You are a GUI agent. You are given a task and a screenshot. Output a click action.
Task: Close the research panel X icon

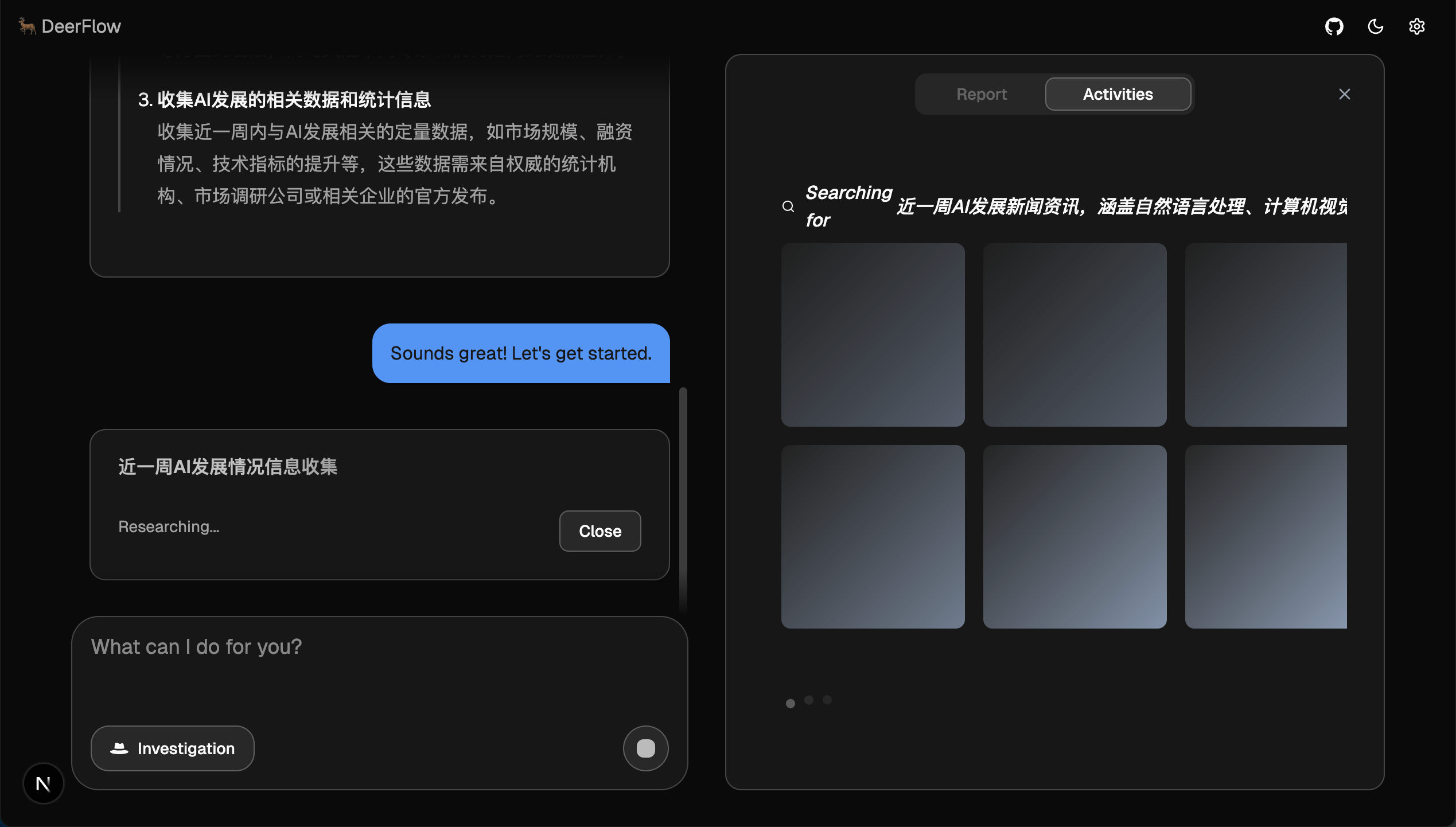point(1344,94)
